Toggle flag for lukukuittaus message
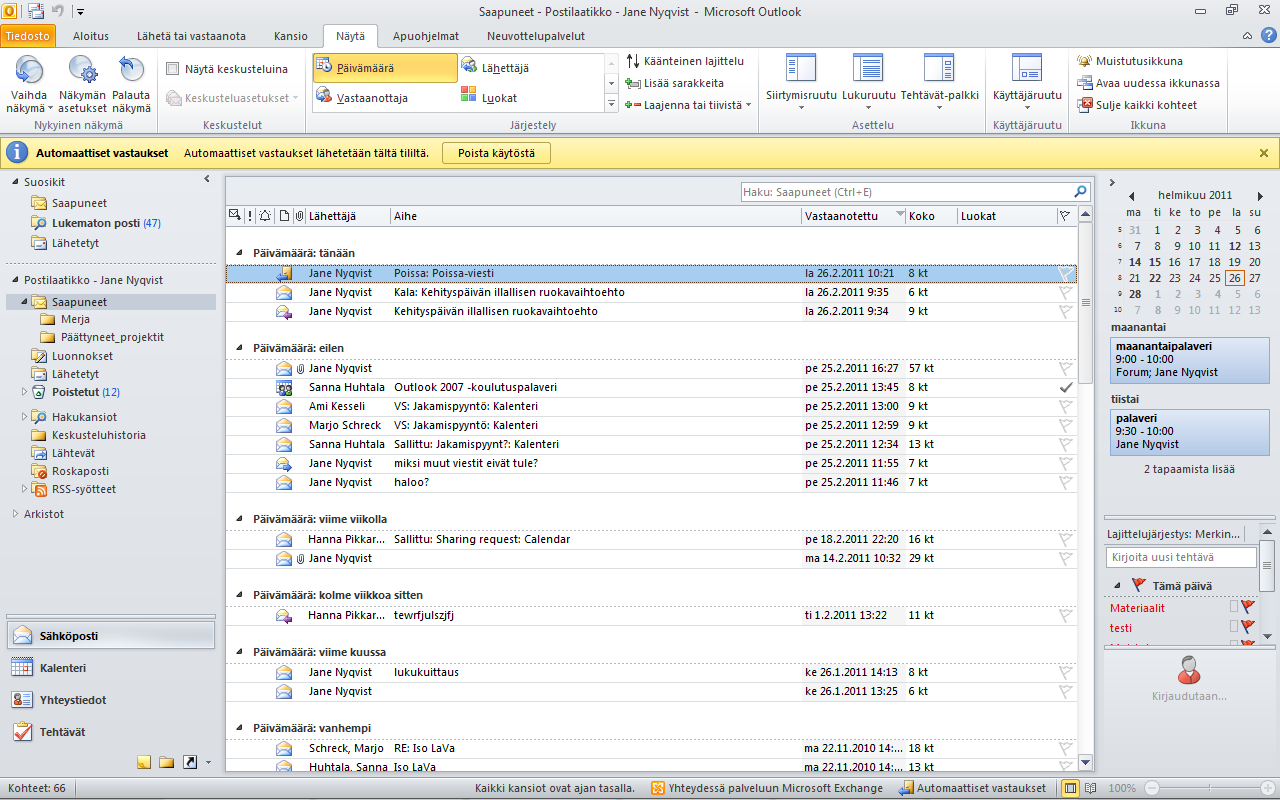Image resolution: width=1280 pixels, height=800 pixels. (1066, 672)
